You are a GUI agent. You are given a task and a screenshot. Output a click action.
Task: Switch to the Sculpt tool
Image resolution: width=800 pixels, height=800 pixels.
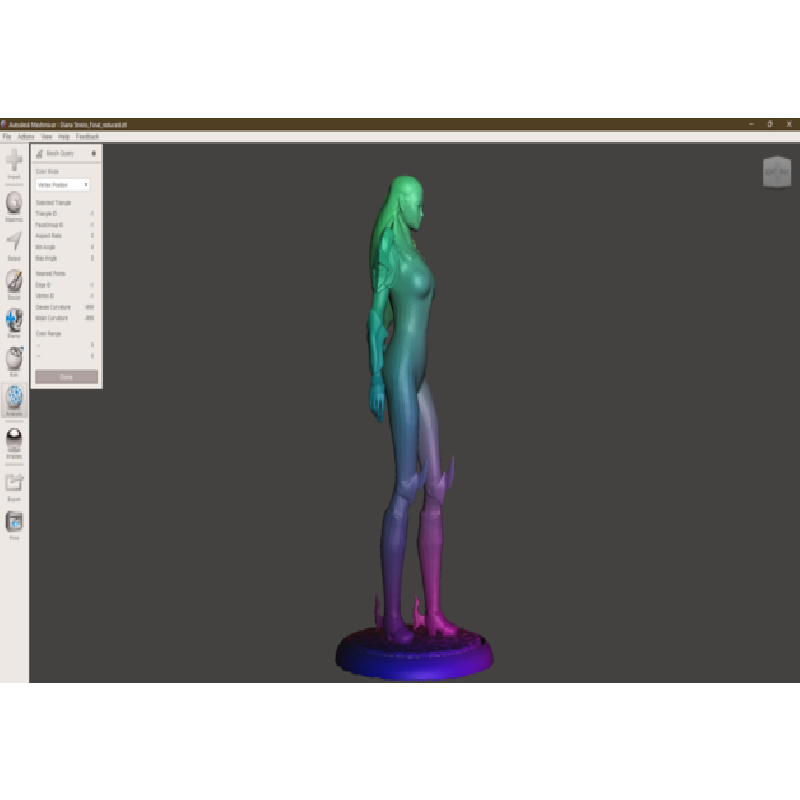click(x=14, y=281)
